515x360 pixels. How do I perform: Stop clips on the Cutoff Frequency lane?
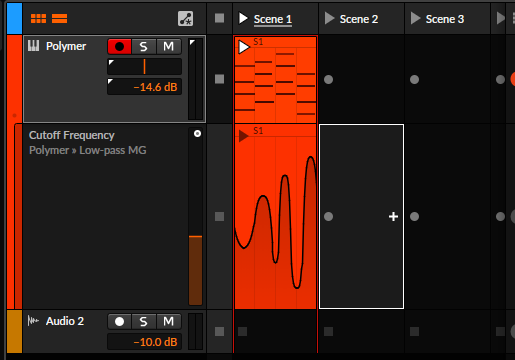coord(219,217)
